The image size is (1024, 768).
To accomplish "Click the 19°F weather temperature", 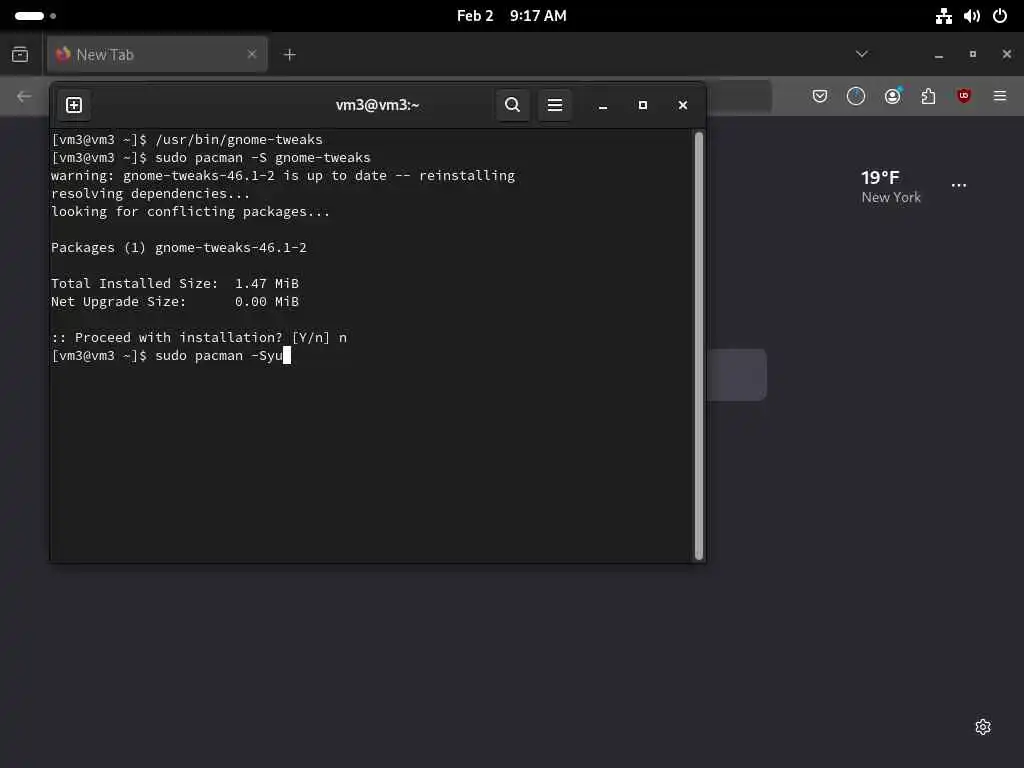I will tap(880, 178).
